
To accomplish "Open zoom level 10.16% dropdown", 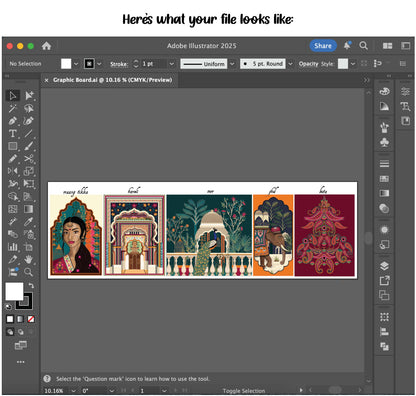I will 73,390.
